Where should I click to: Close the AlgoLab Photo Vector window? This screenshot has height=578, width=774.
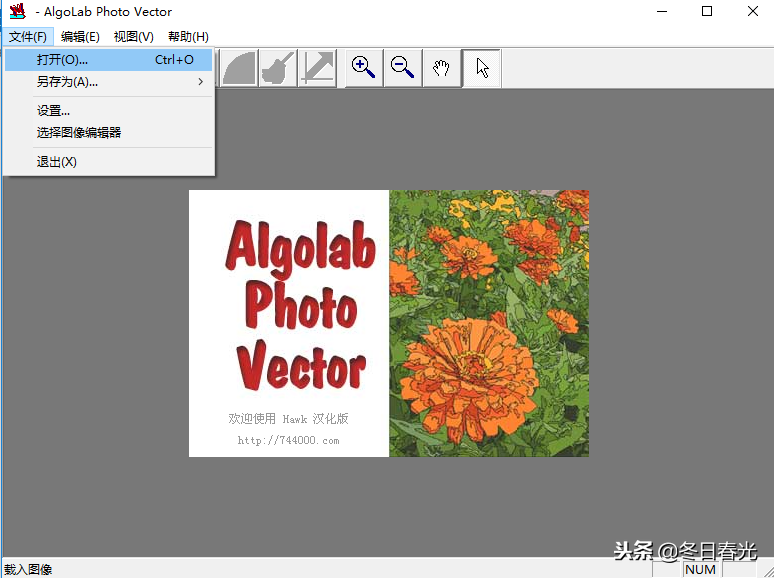[753, 11]
